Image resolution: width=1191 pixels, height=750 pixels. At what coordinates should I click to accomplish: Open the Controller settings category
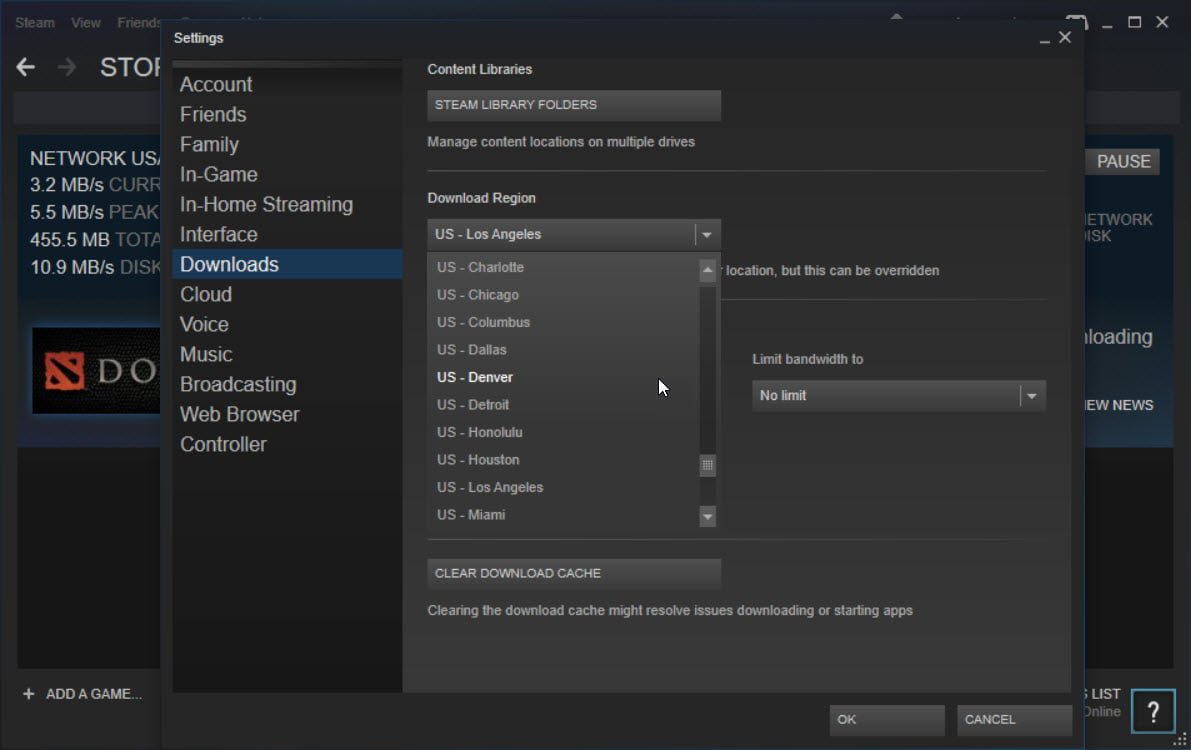[287, 445]
